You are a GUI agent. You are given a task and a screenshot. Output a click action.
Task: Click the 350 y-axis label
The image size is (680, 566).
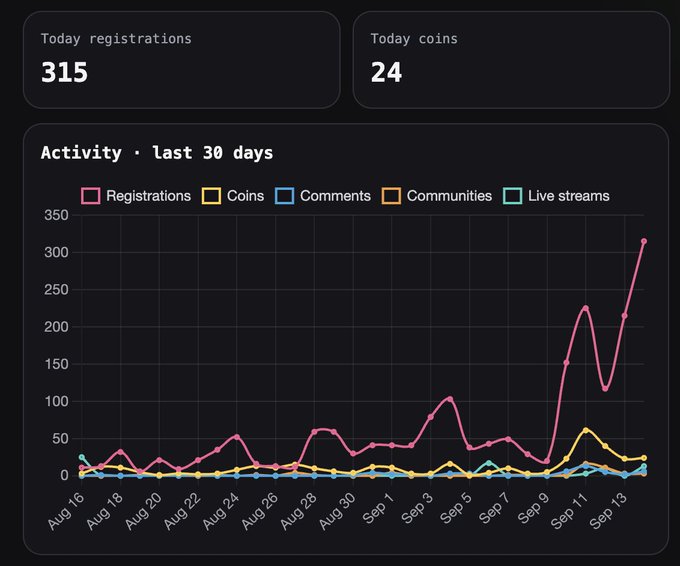point(56,215)
